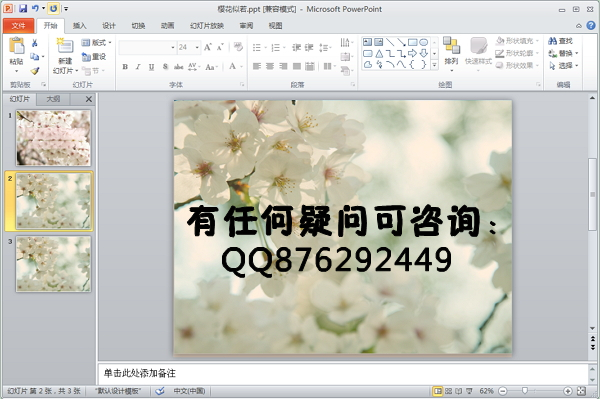600x399 pixels.
Task: Open 选择 Select dropdown
Action: pyautogui.click(x=563, y=65)
